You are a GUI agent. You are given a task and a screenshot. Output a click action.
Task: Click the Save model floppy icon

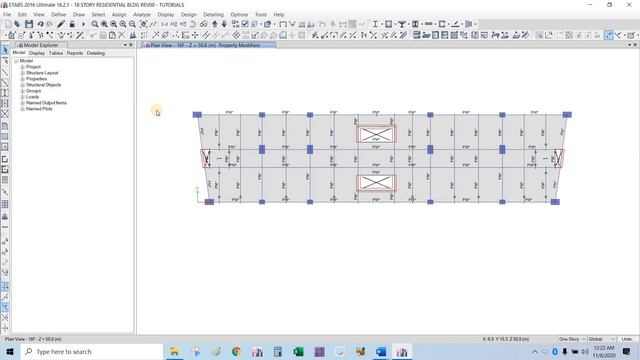click(29, 24)
